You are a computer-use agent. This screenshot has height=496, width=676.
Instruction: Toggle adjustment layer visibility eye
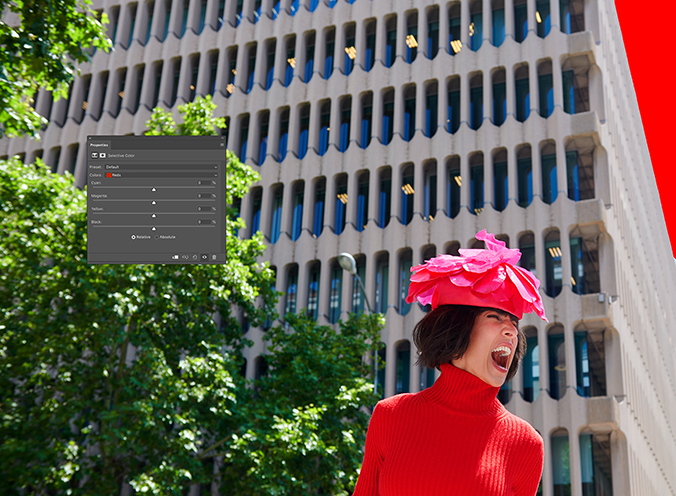(204, 257)
